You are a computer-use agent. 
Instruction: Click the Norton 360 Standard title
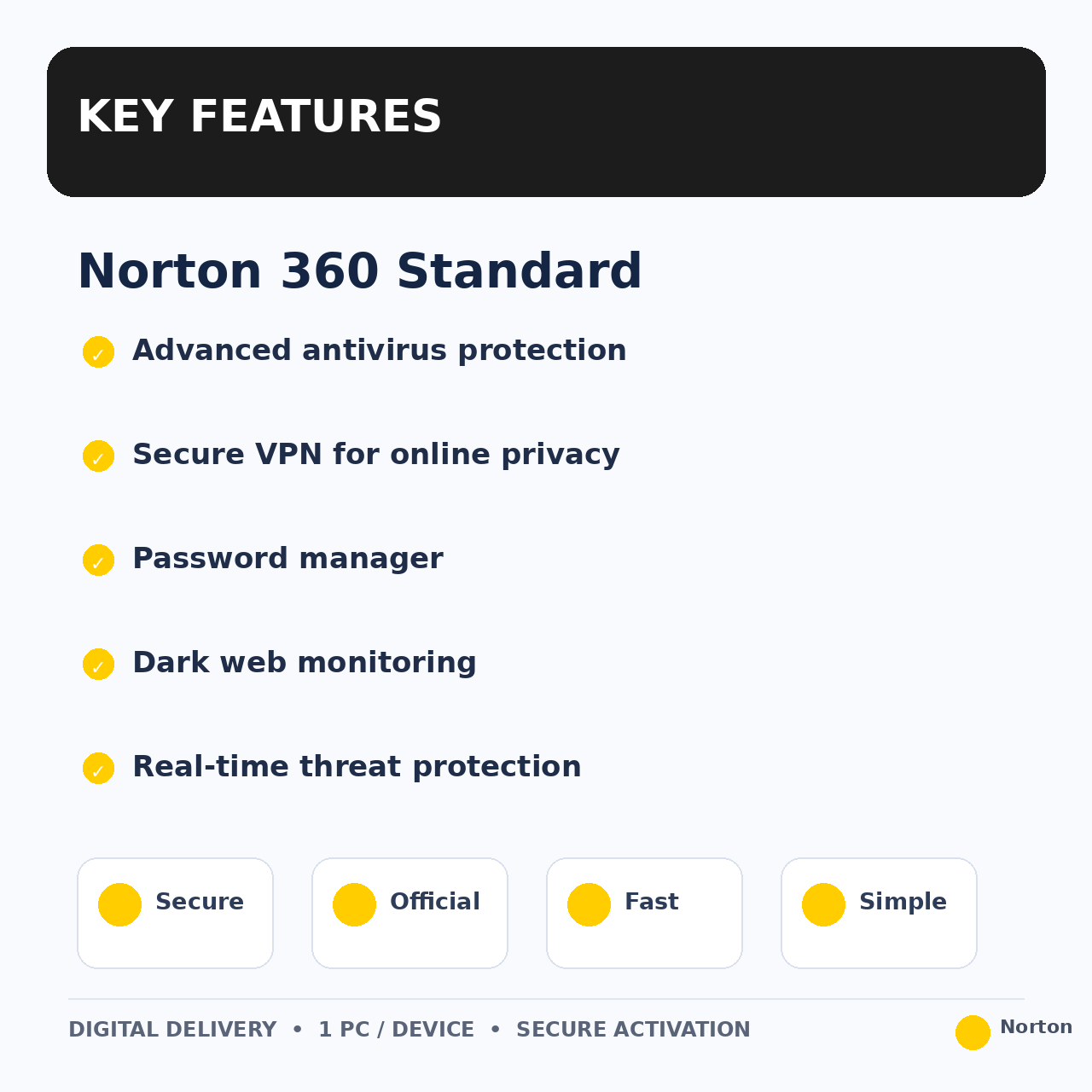pos(359,272)
